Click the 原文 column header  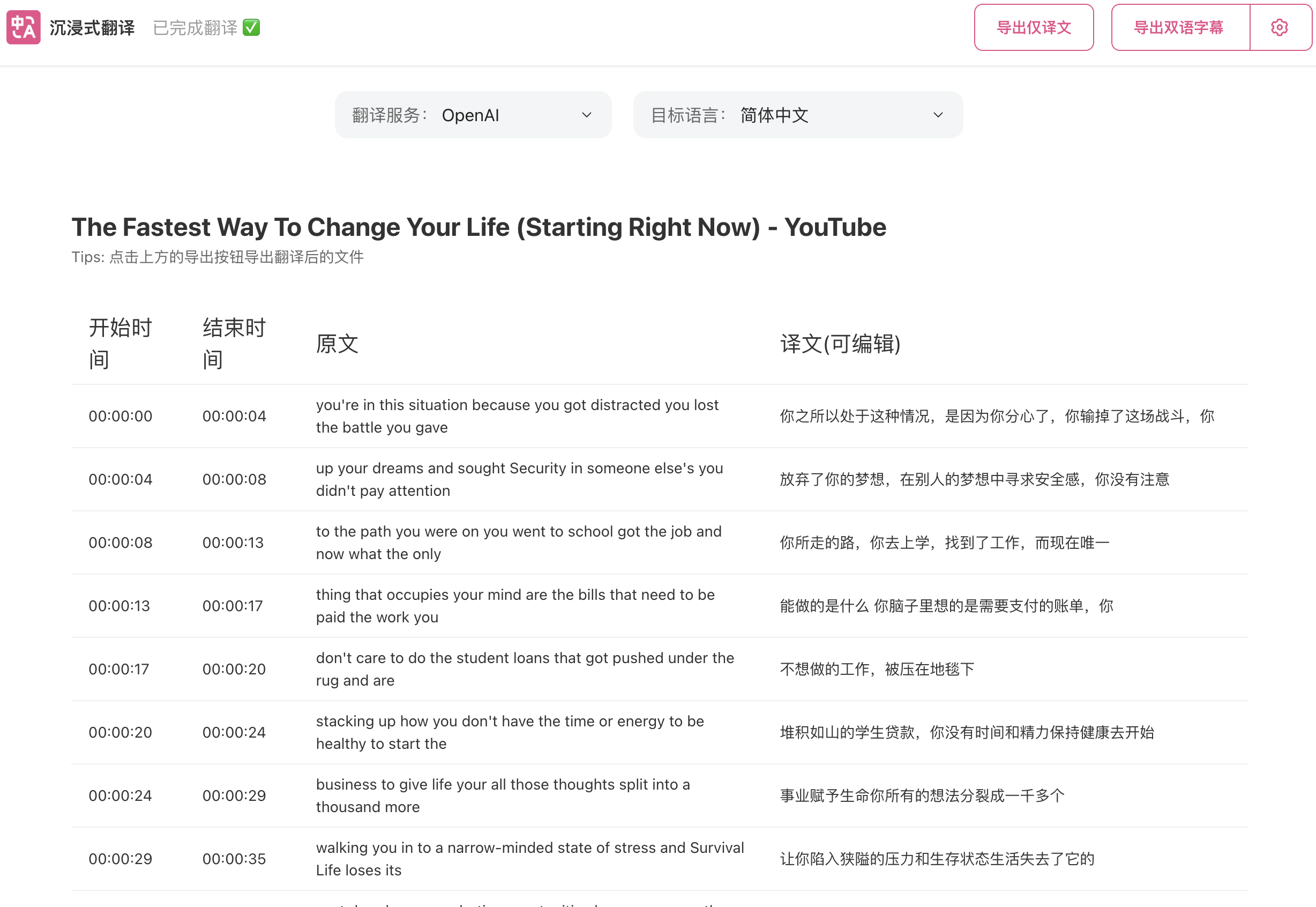pos(337,344)
